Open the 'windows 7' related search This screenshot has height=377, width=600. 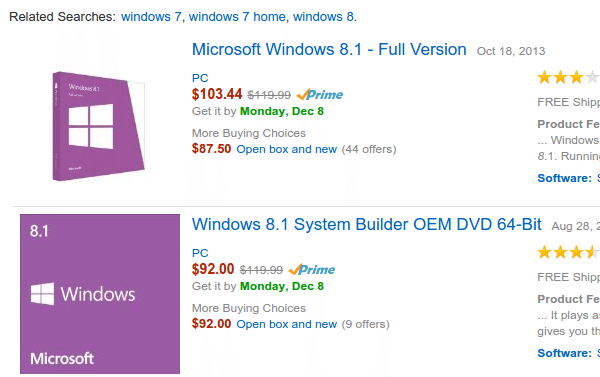click(151, 17)
